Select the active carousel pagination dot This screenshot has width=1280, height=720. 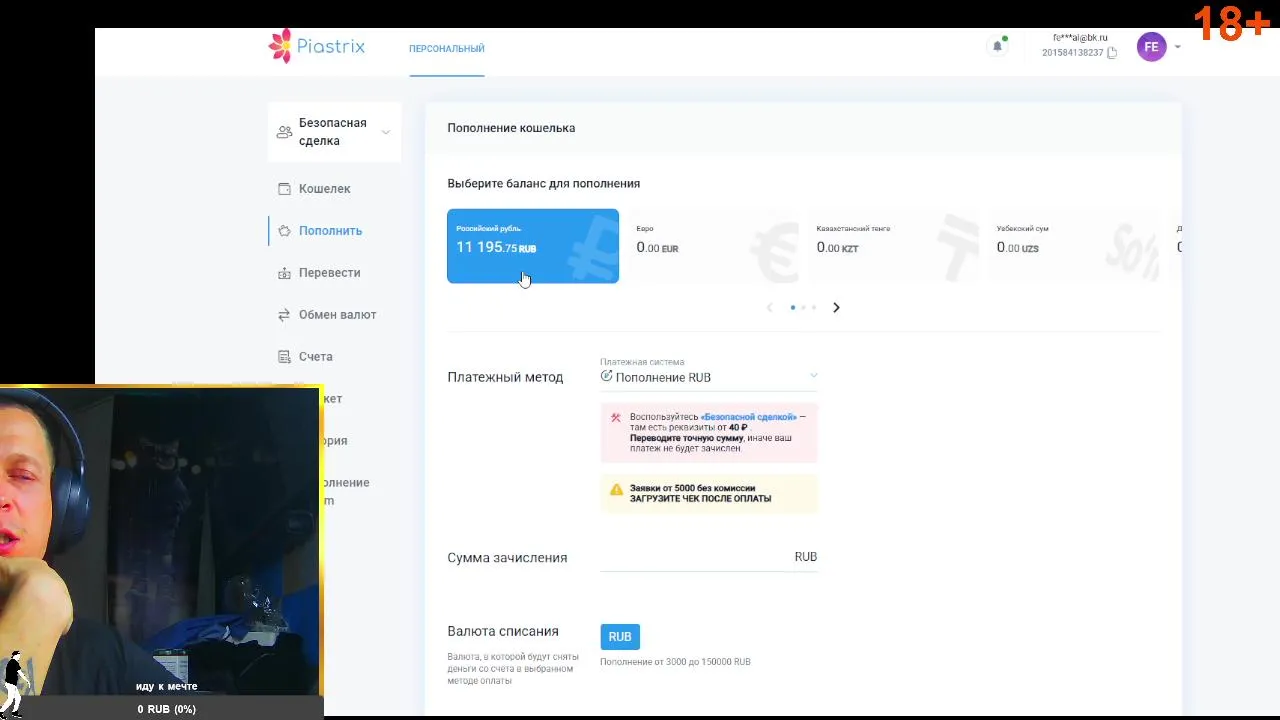pyautogui.click(x=793, y=308)
